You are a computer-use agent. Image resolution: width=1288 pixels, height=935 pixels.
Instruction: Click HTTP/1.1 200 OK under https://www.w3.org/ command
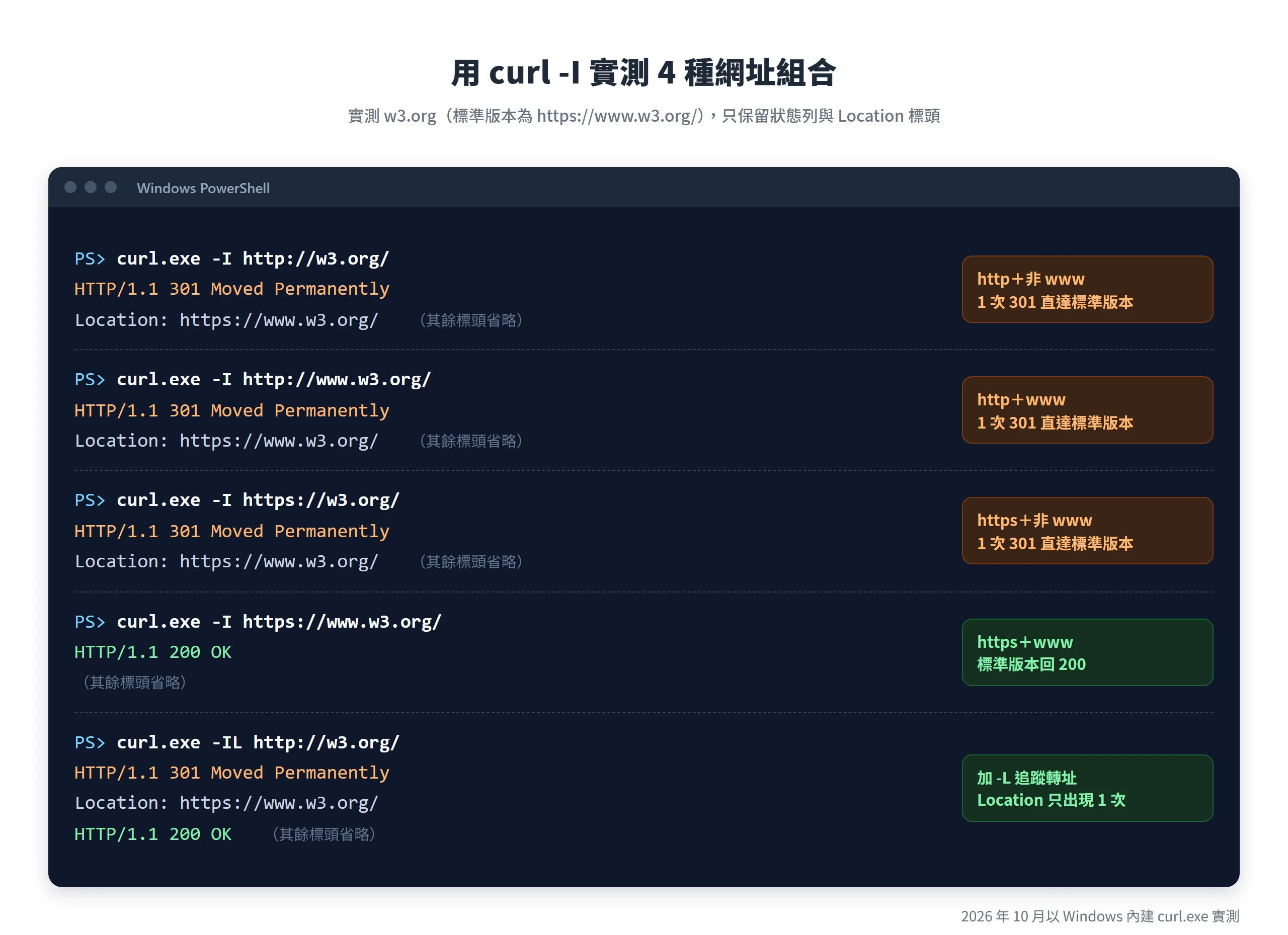153,652
